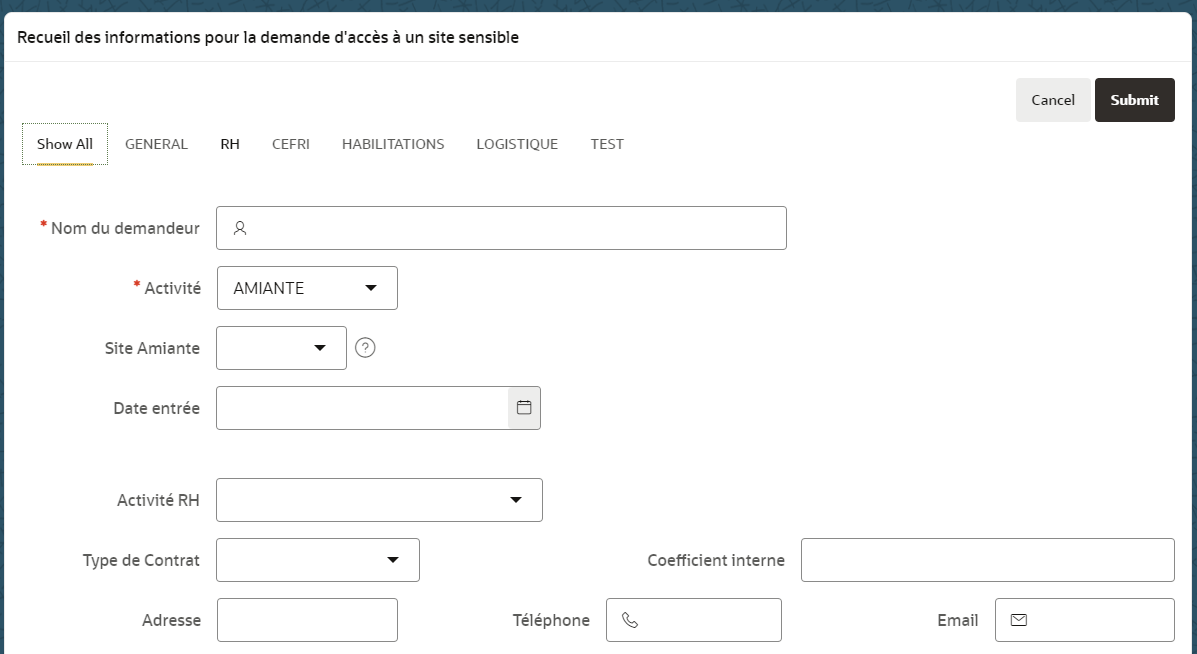Viewport: 1197px width, 654px height.
Task: Click the phone icon in the Téléphone field
Action: (x=627, y=620)
